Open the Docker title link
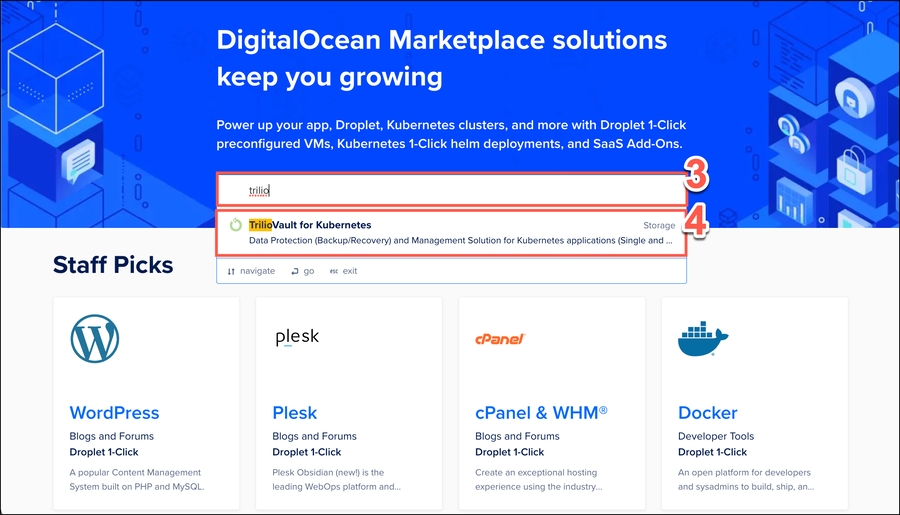 tap(707, 413)
